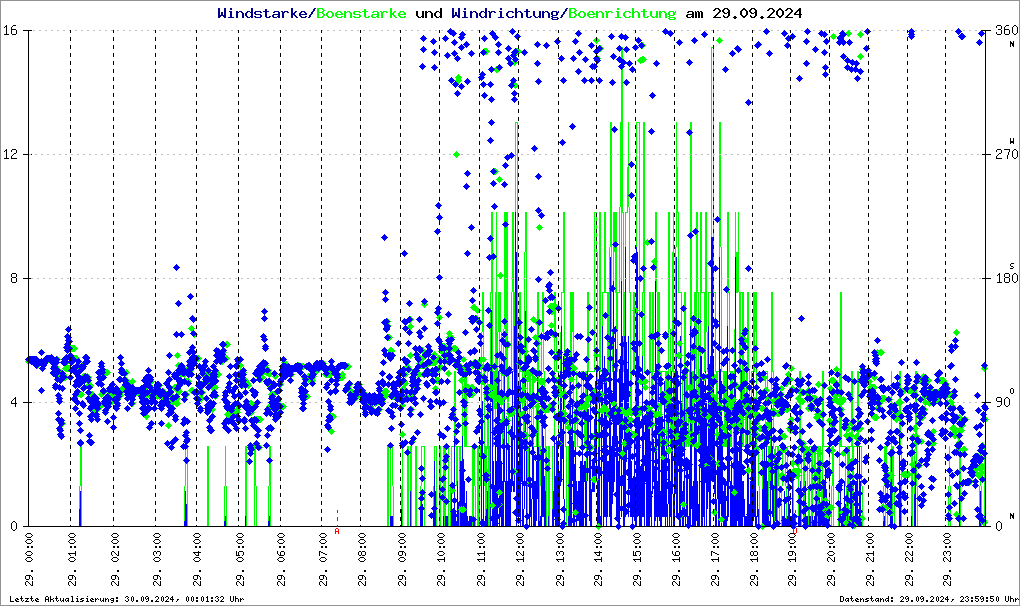
Task: Click the time label '29. 11:00'
Action: pos(481,559)
